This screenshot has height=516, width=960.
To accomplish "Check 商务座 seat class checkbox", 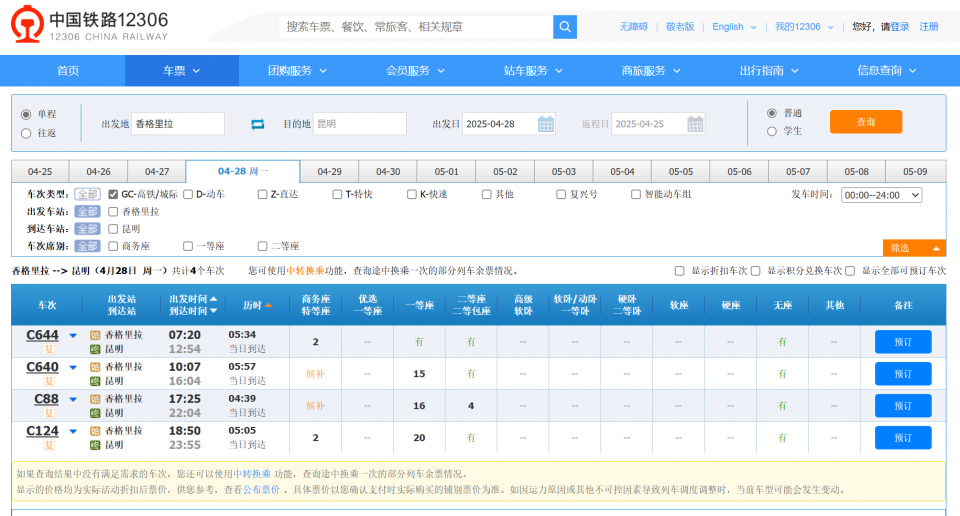I will (113, 246).
